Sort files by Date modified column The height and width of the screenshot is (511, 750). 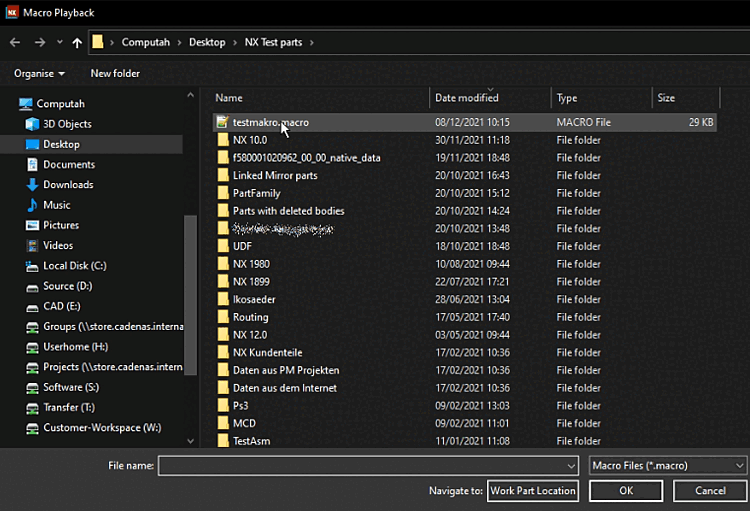coord(467,98)
